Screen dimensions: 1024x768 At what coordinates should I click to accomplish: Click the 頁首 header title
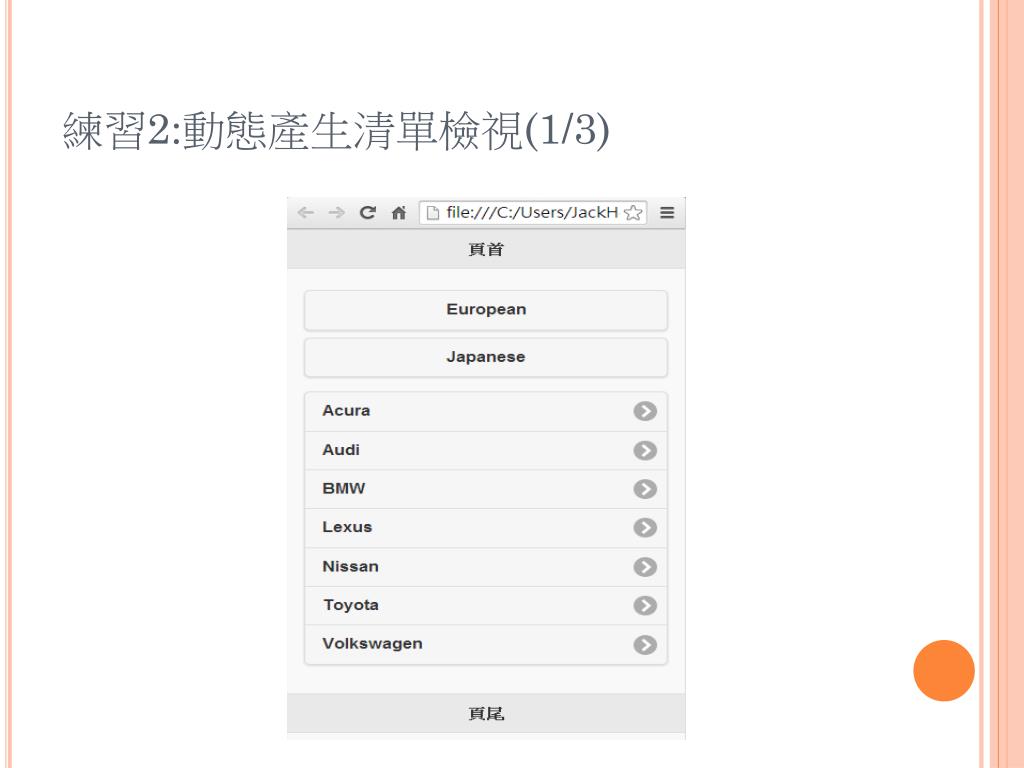pyautogui.click(x=486, y=249)
